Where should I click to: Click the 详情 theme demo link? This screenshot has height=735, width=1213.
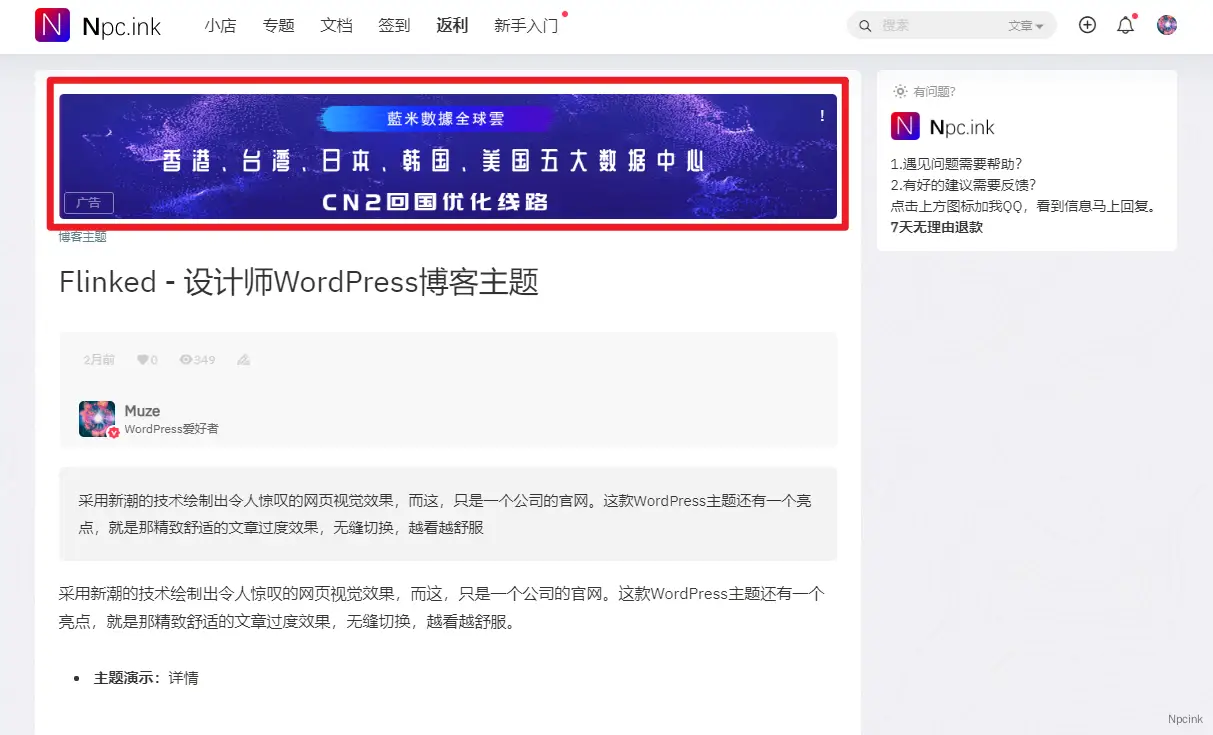183,678
